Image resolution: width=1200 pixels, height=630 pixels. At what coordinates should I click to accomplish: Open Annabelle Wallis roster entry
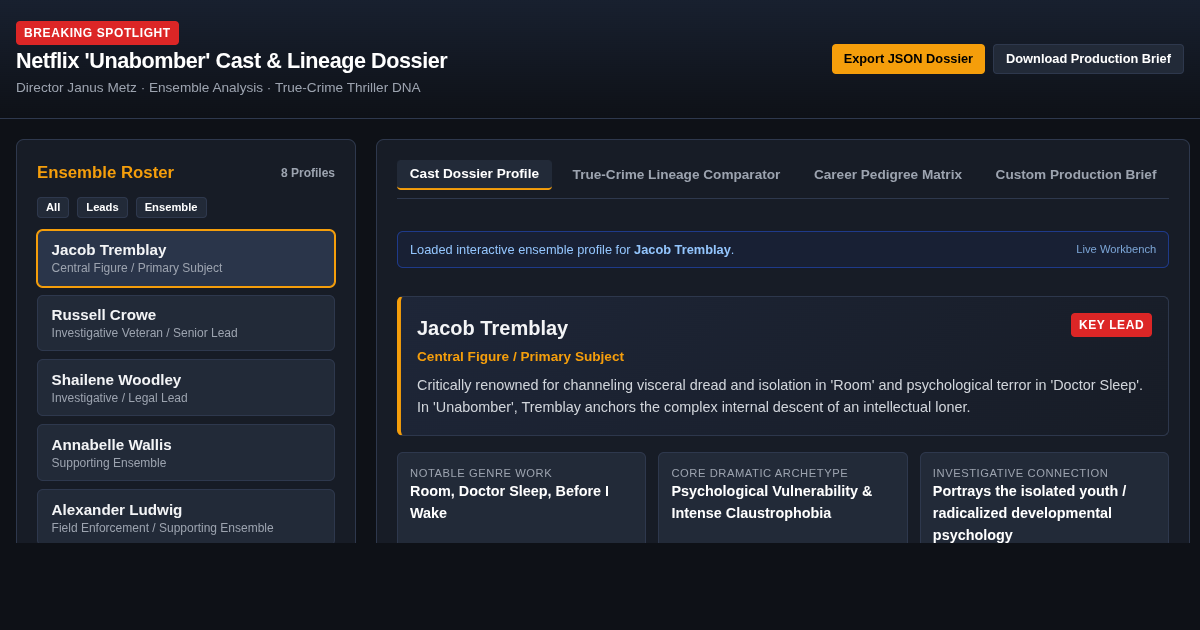point(186,453)
